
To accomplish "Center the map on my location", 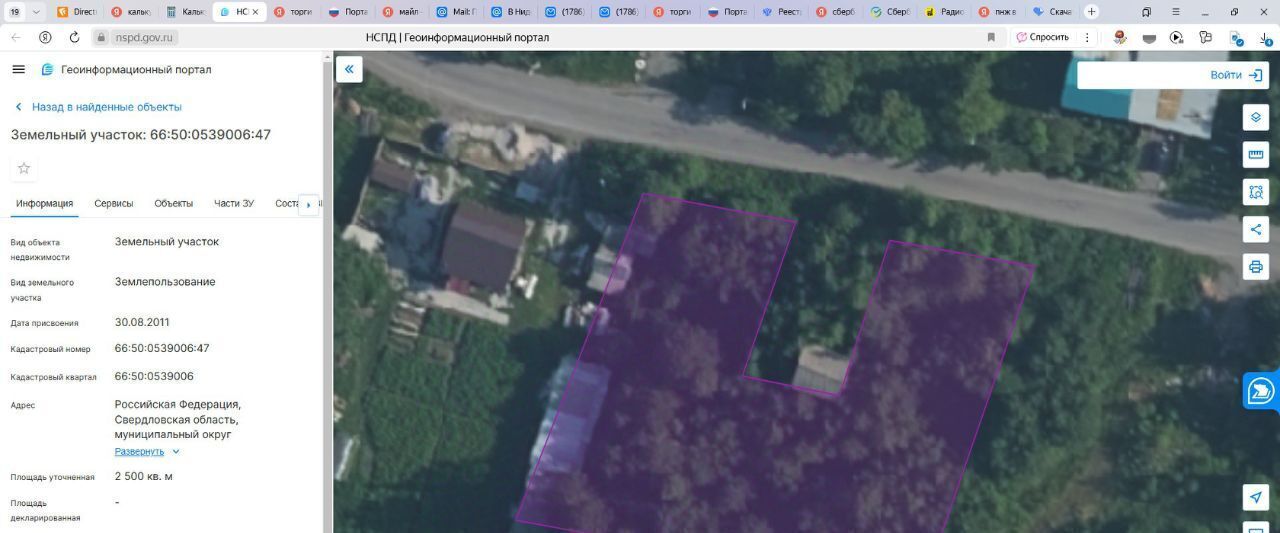I will pyautogui.click(x=1256, y=497).
